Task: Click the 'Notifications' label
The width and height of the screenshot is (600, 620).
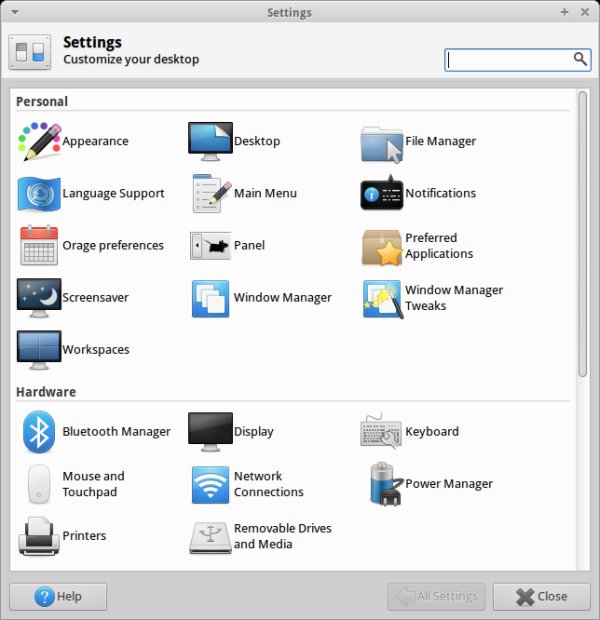Action: click(x=441, y=193)
